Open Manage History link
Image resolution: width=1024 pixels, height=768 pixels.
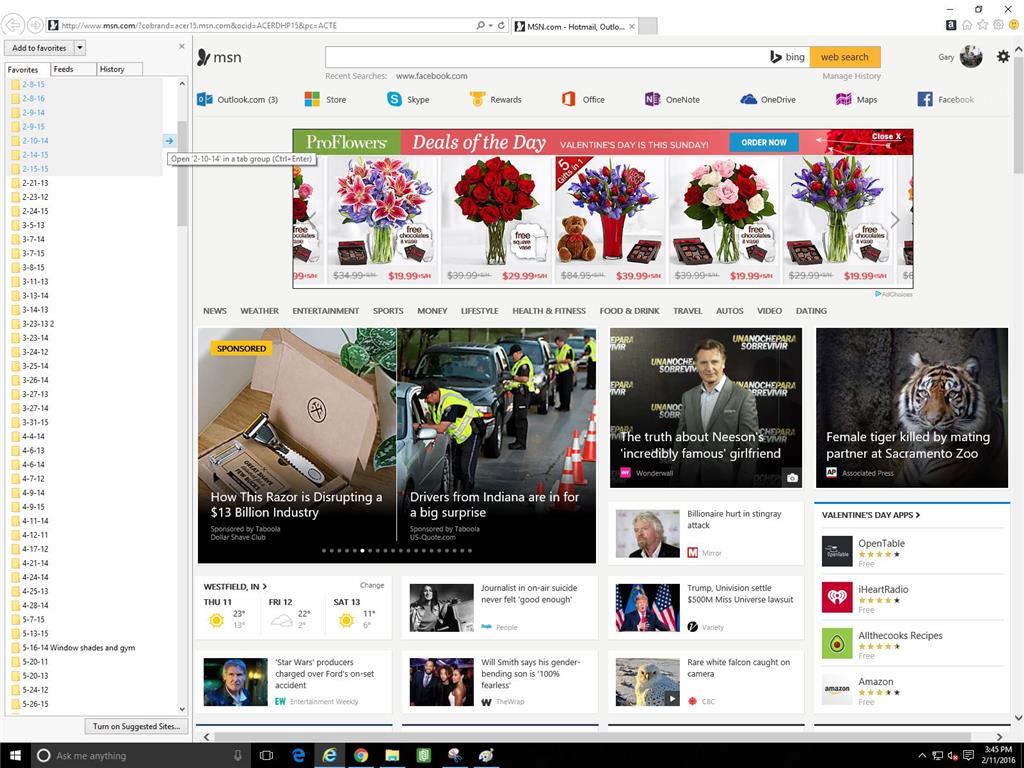pyautogui.click(x=852, y=76)
